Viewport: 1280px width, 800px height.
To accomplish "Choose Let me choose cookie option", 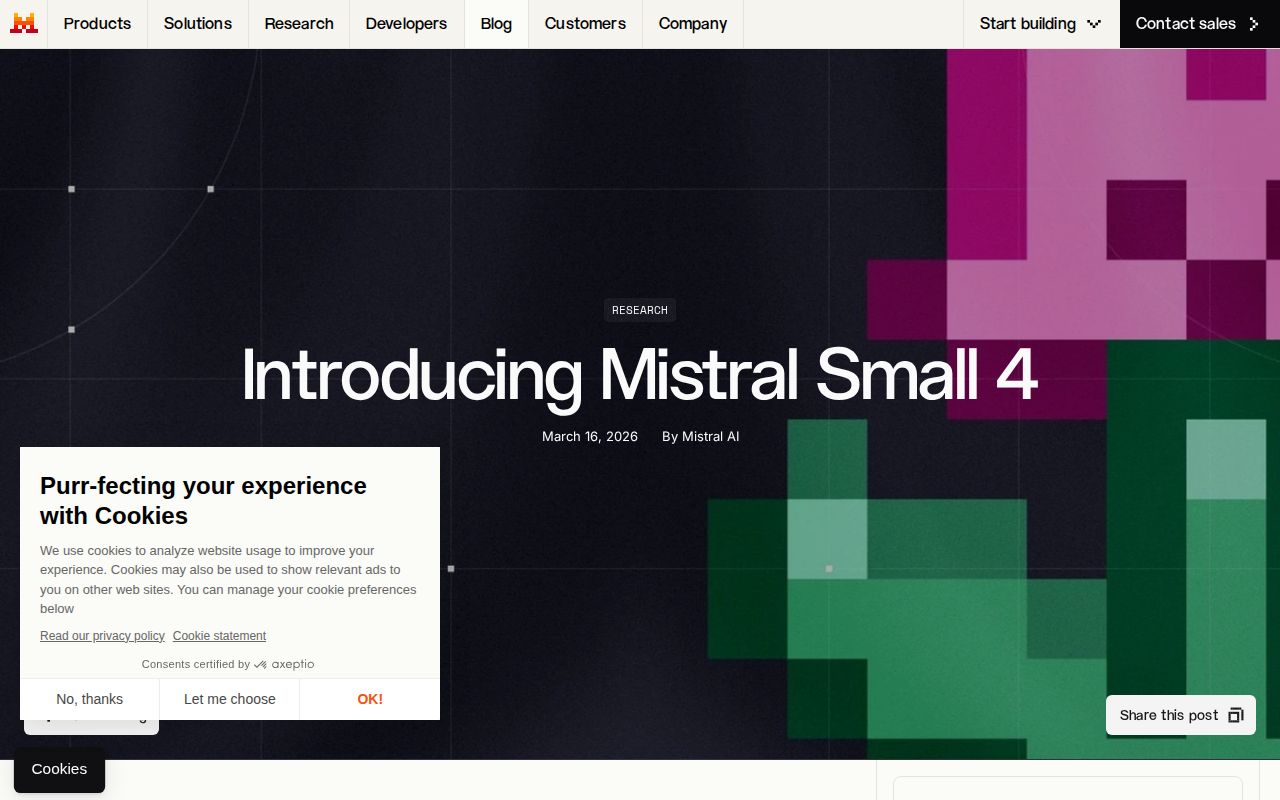I will click(230, 699).
